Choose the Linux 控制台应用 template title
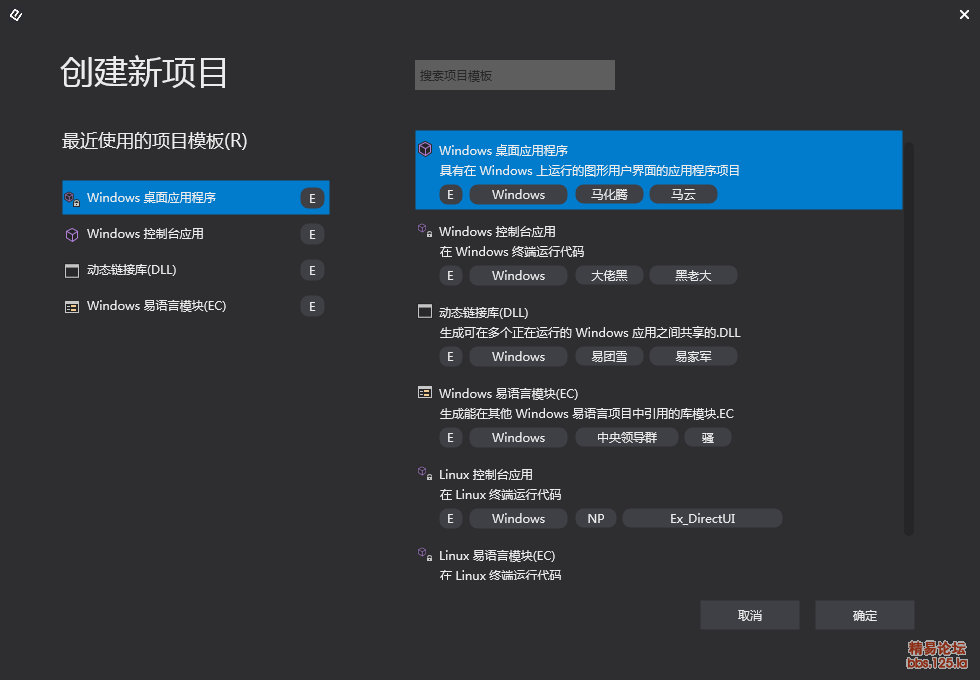The image size is (980, 680). tap(486, 475)
